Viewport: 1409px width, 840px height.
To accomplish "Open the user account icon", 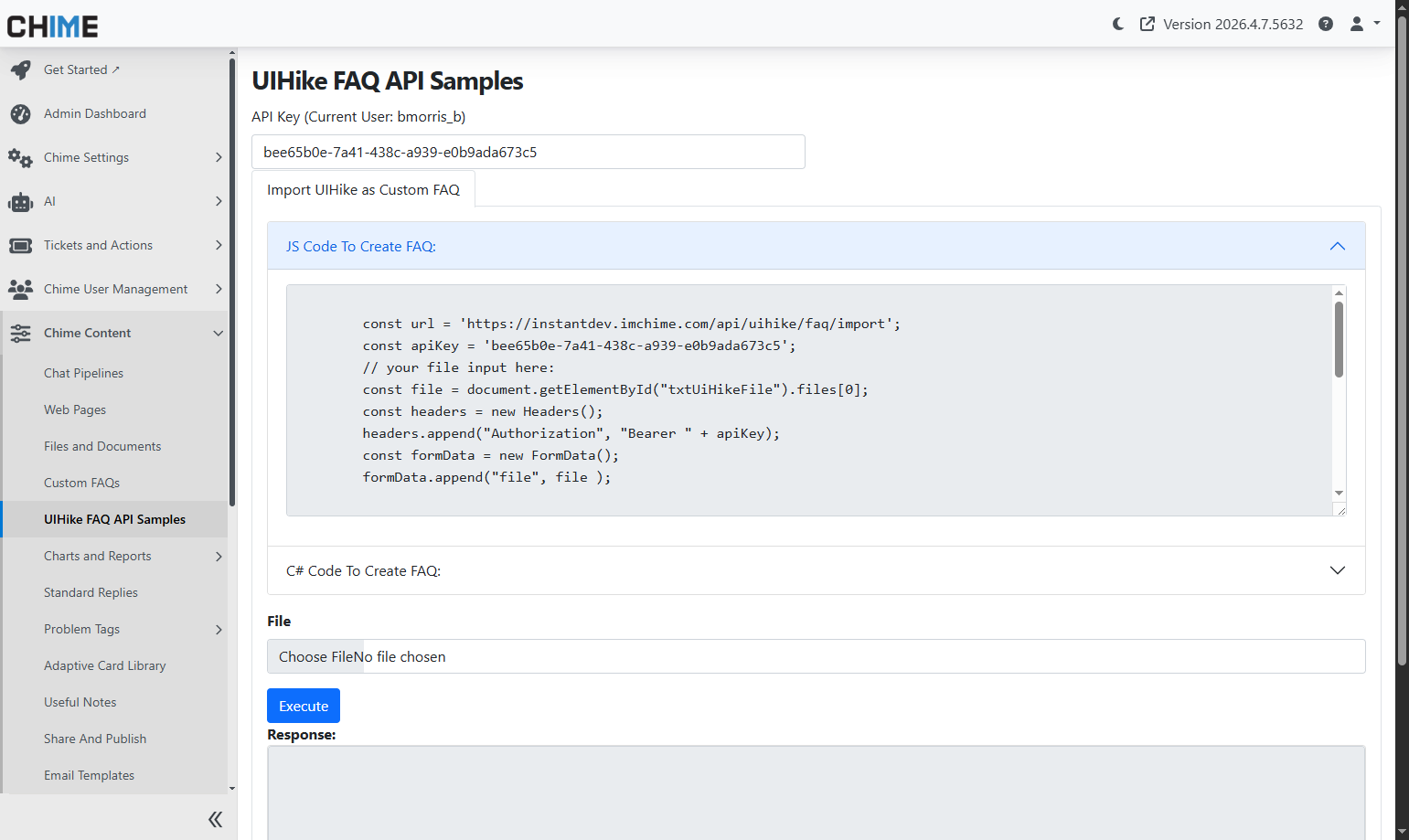I will point(1356,24).
